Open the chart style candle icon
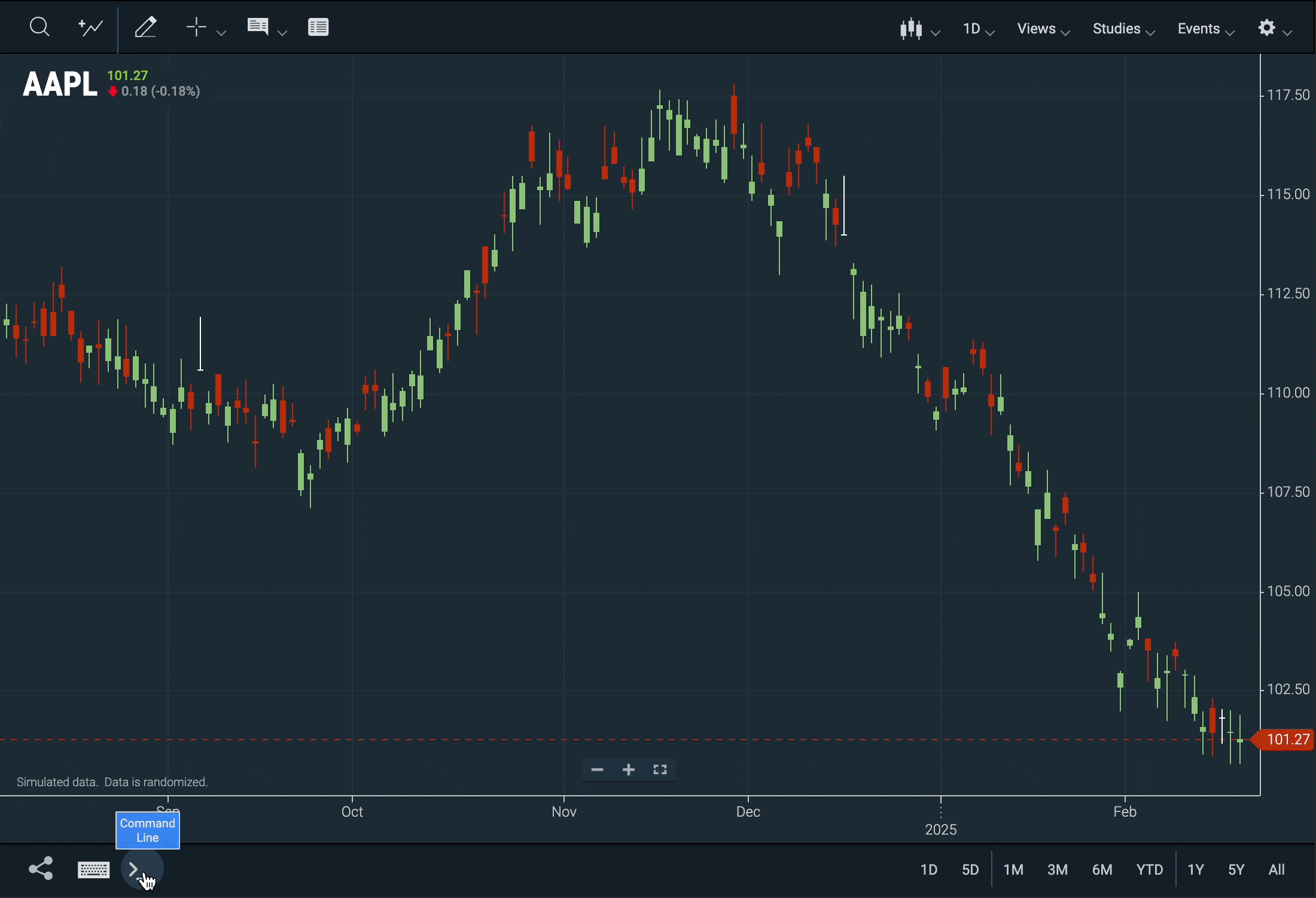This screenshot has width=1316, height=898. pos(912,29)
